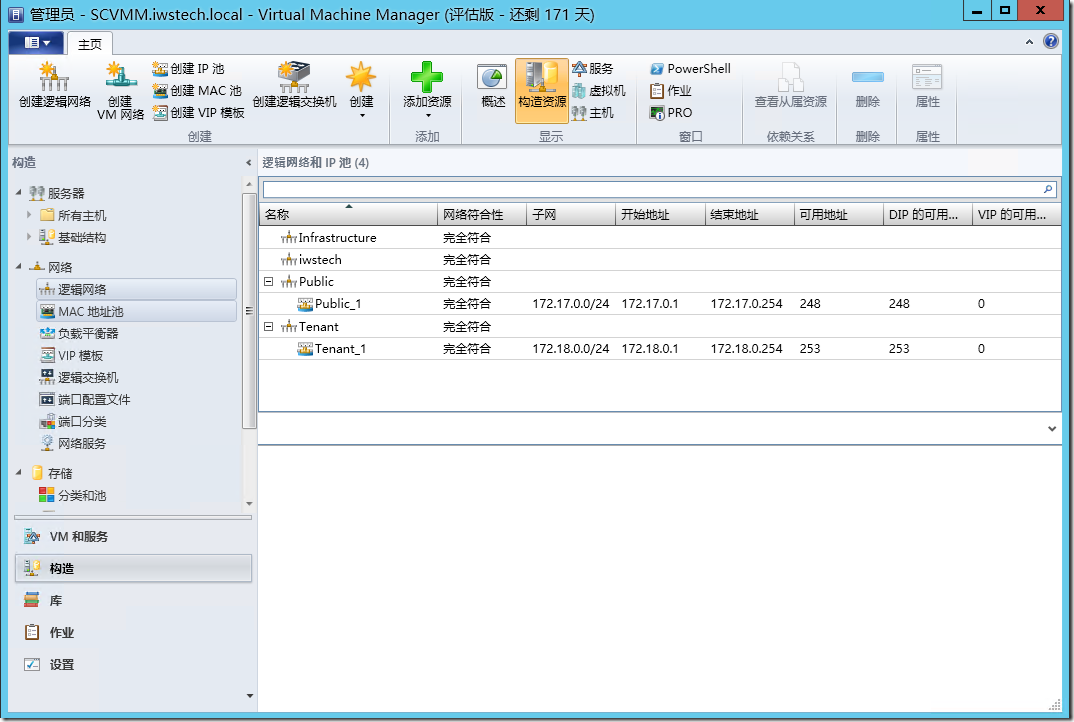Open the application file menu dropdown
This screenshot has width=1074, height=722.
pos(37,42)
